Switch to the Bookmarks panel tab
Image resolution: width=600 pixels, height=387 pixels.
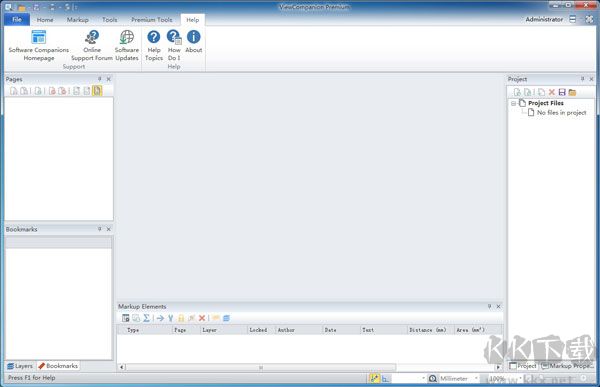(58, 366)
